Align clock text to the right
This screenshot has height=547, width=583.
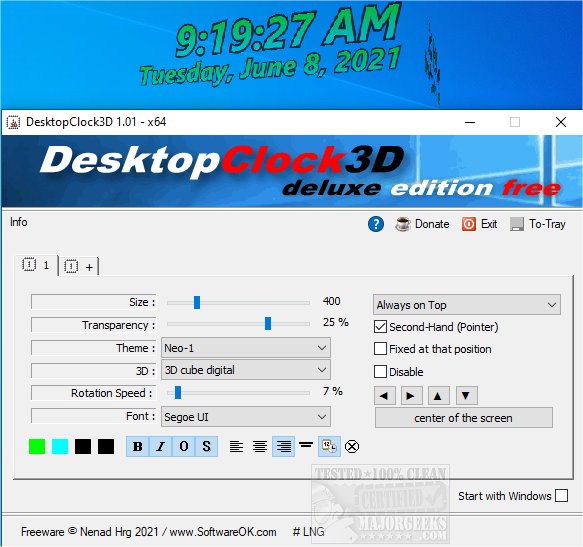click(283, 446)
